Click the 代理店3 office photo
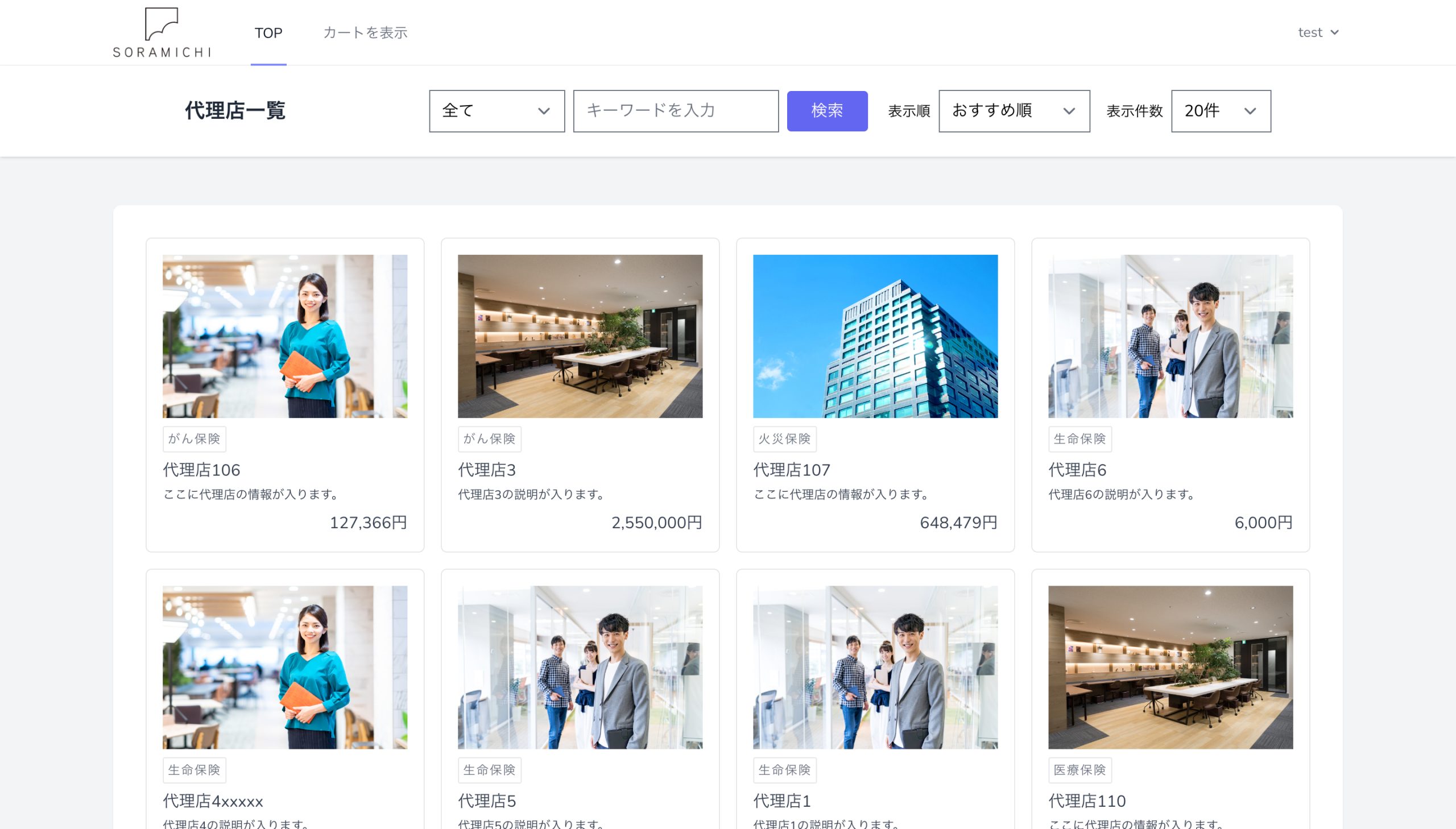This screenshot has height=829, width=1456. point(580,336)
